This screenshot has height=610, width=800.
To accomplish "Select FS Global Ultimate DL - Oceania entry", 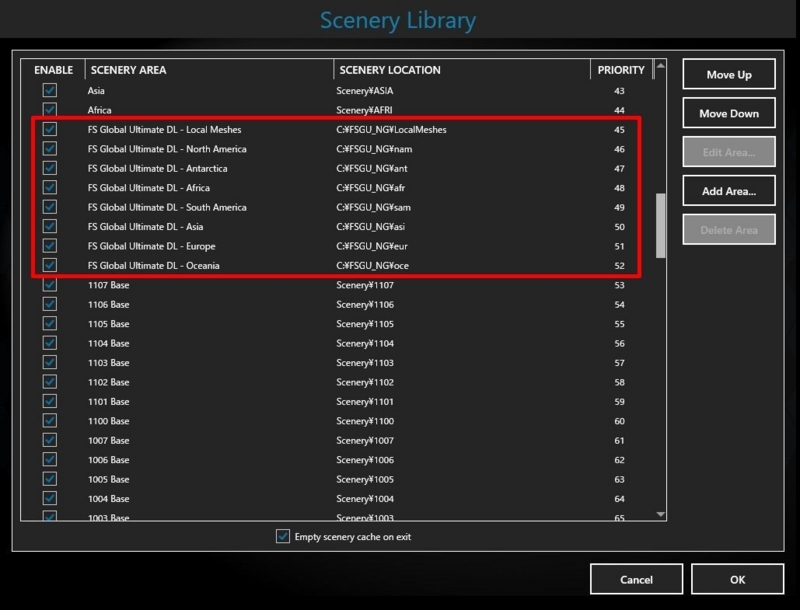I will [x=153, y=265].
